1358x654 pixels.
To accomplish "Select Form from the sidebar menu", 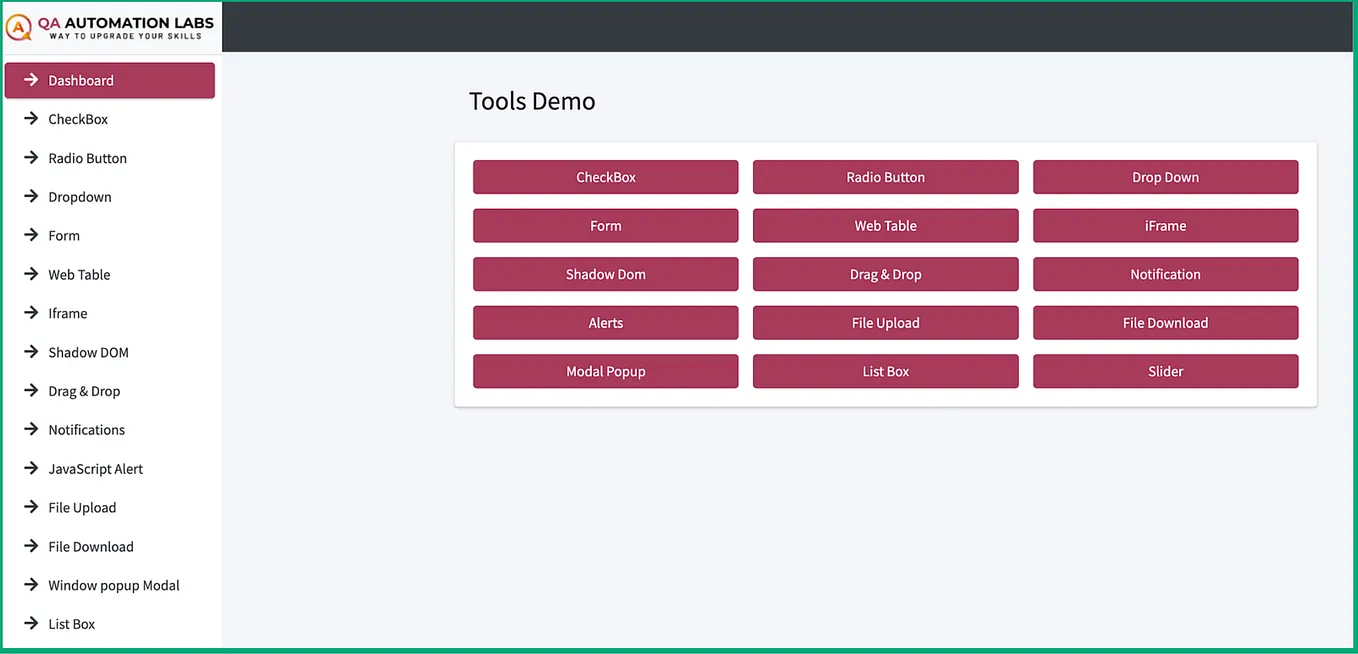I will pyautogui.click(x=63, y=235).
